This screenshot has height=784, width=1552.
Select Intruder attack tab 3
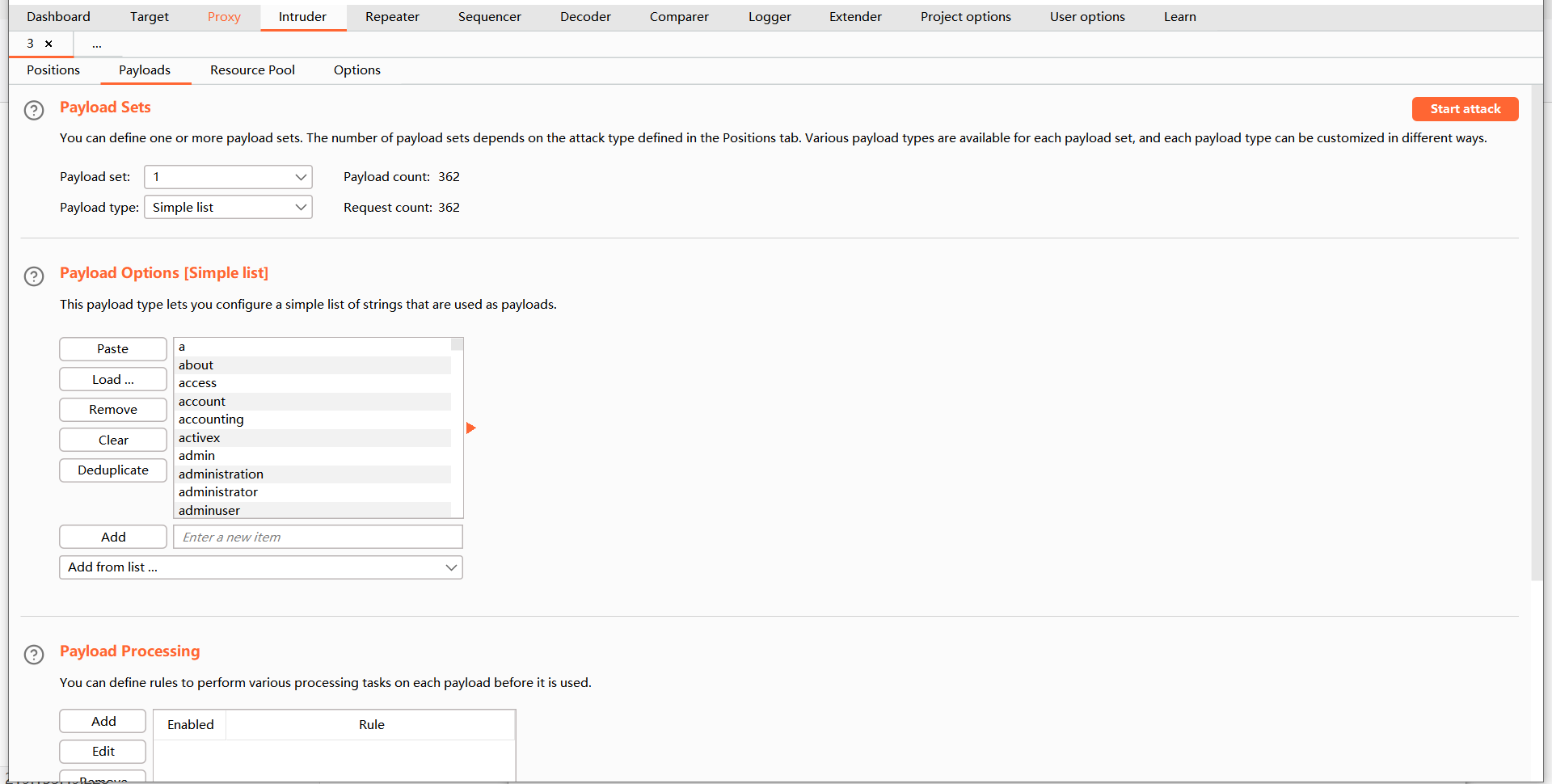(31, 44)
